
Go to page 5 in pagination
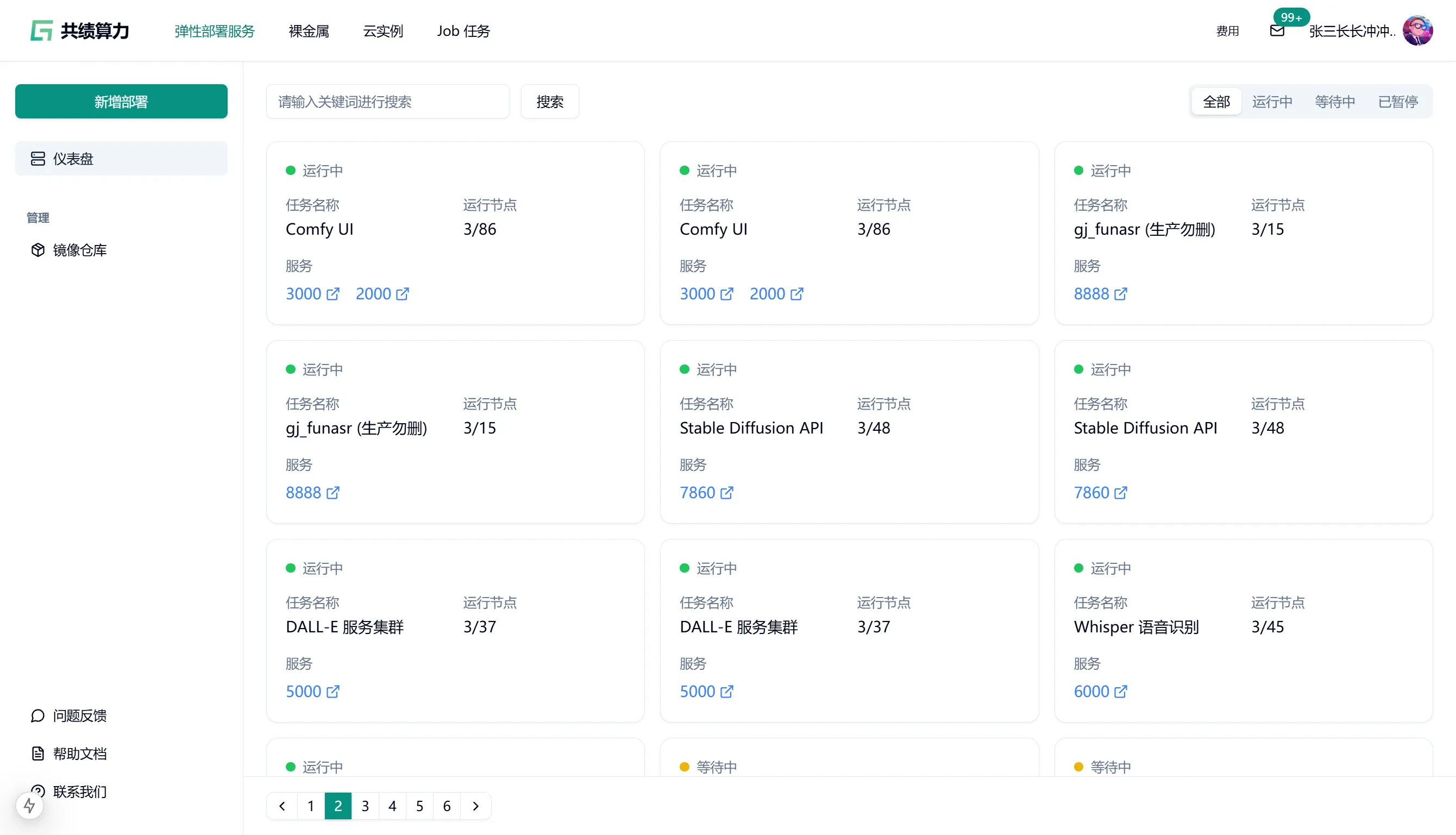pos(420,806)
